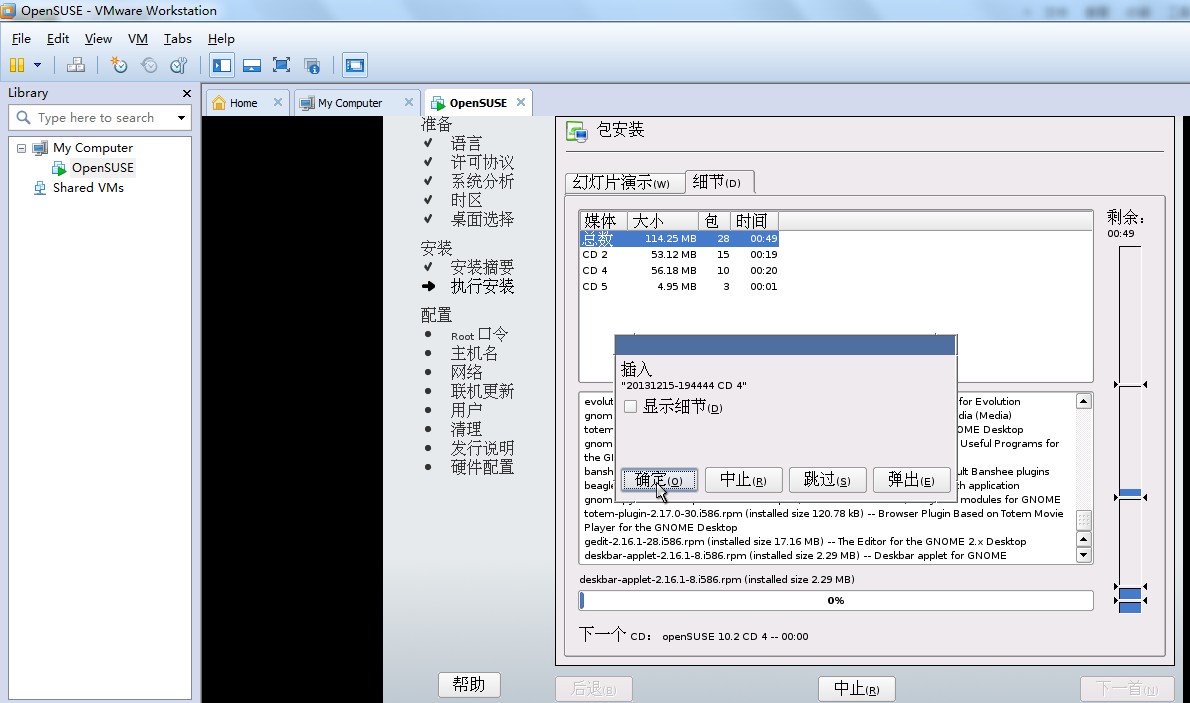The height and width of the screenshot is (703, 1190).
Task: Click the 包安装 package installation icon
Action: (577, 131)
